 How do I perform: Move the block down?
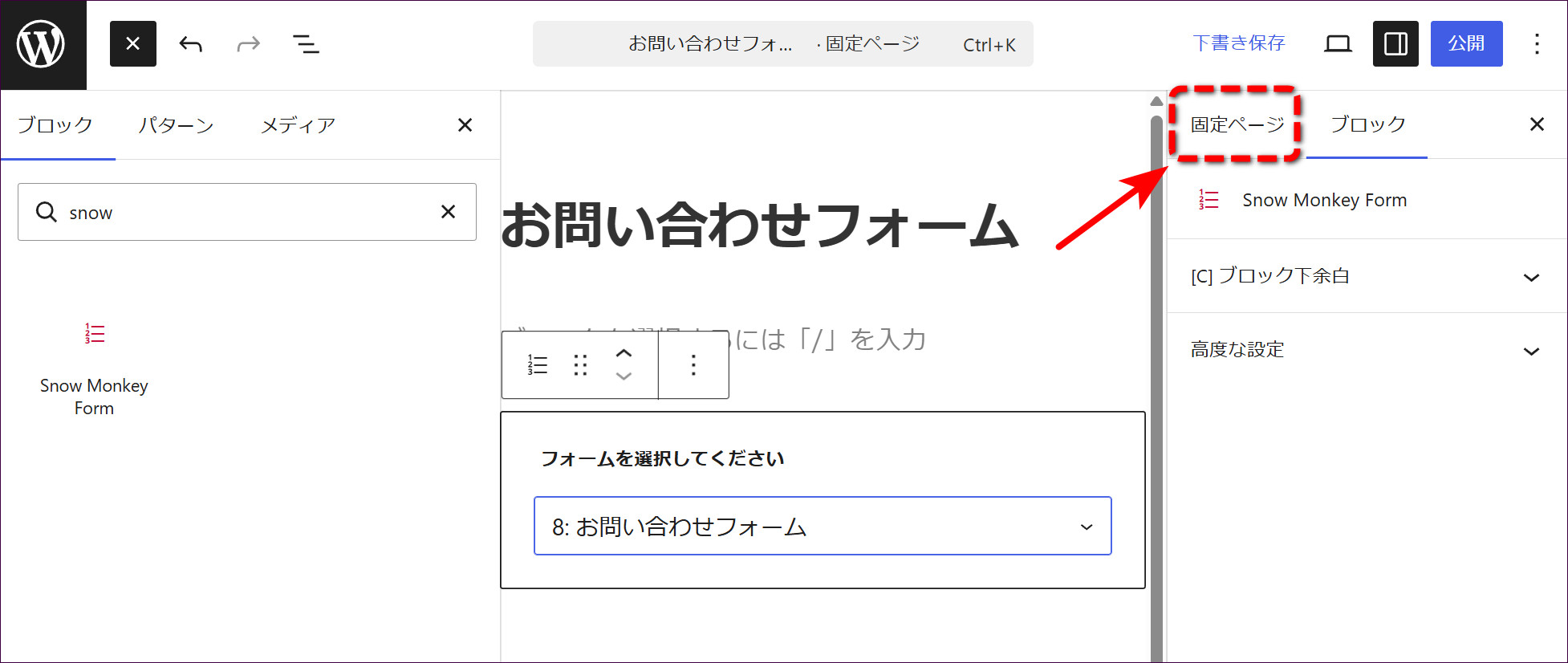pos(624,376)
